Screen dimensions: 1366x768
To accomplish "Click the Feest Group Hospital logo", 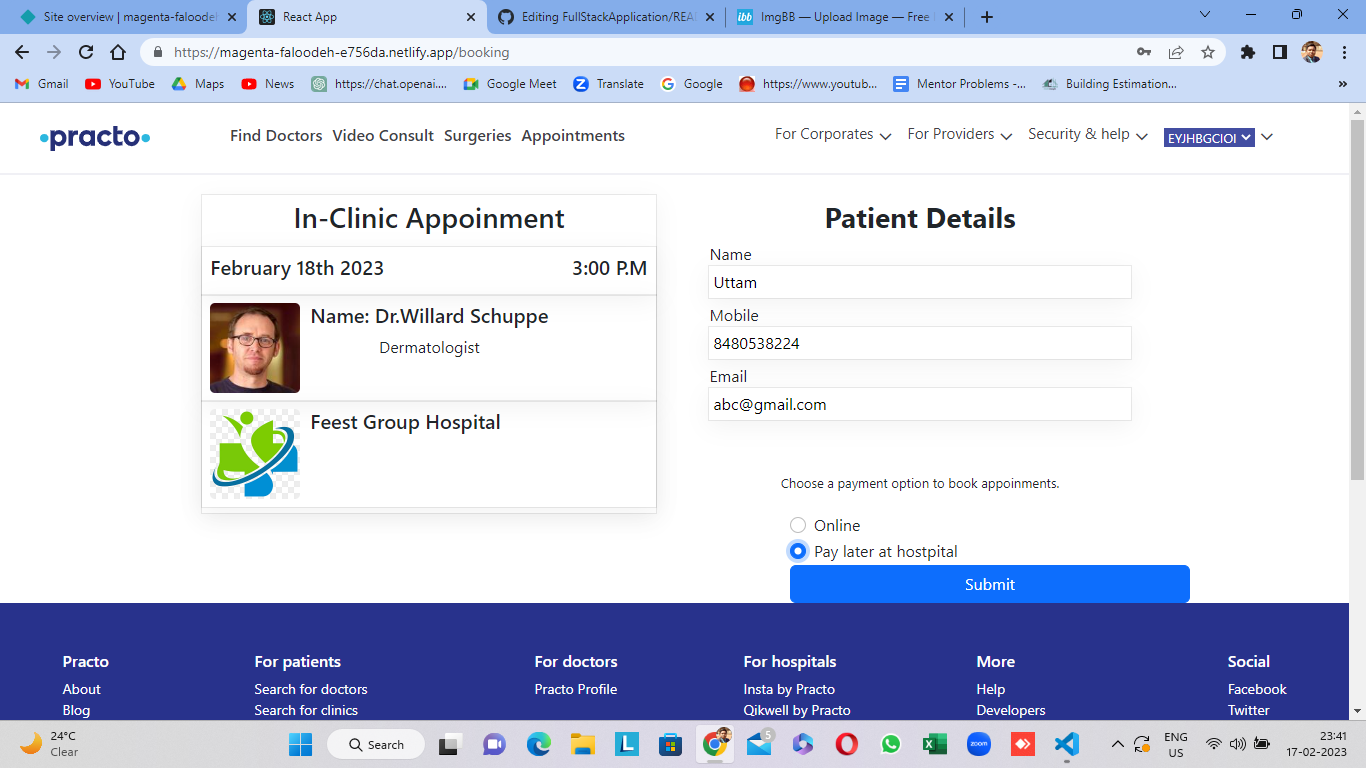I will point(255,454).
